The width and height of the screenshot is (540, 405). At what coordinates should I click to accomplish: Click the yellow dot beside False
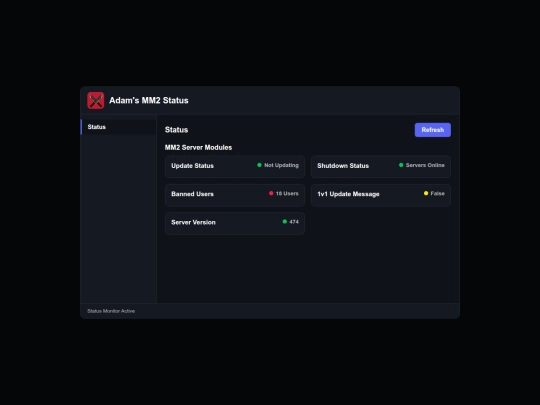(x=426, y=193)
